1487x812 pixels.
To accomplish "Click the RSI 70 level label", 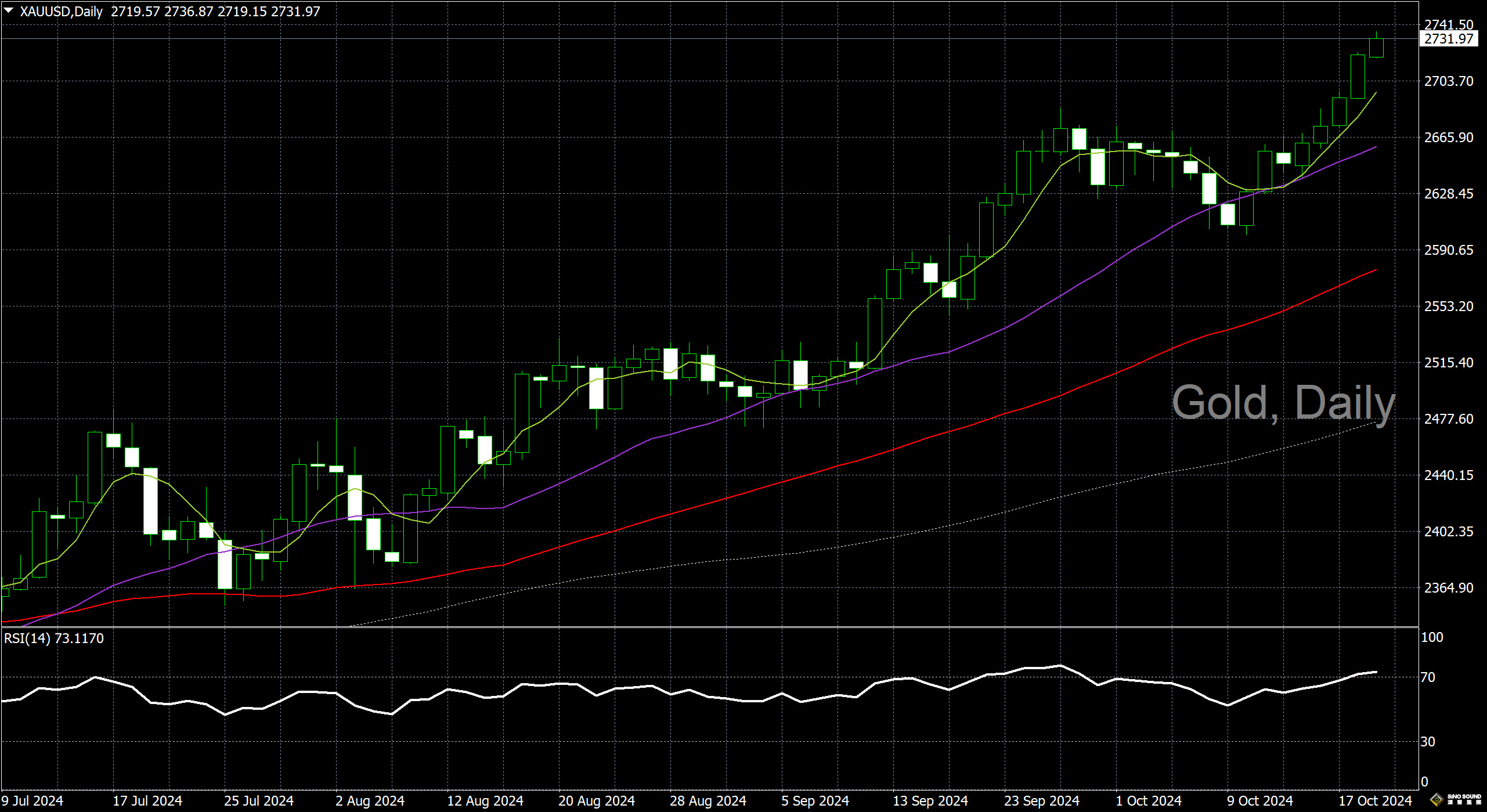I will click(x=1428, y=677).
